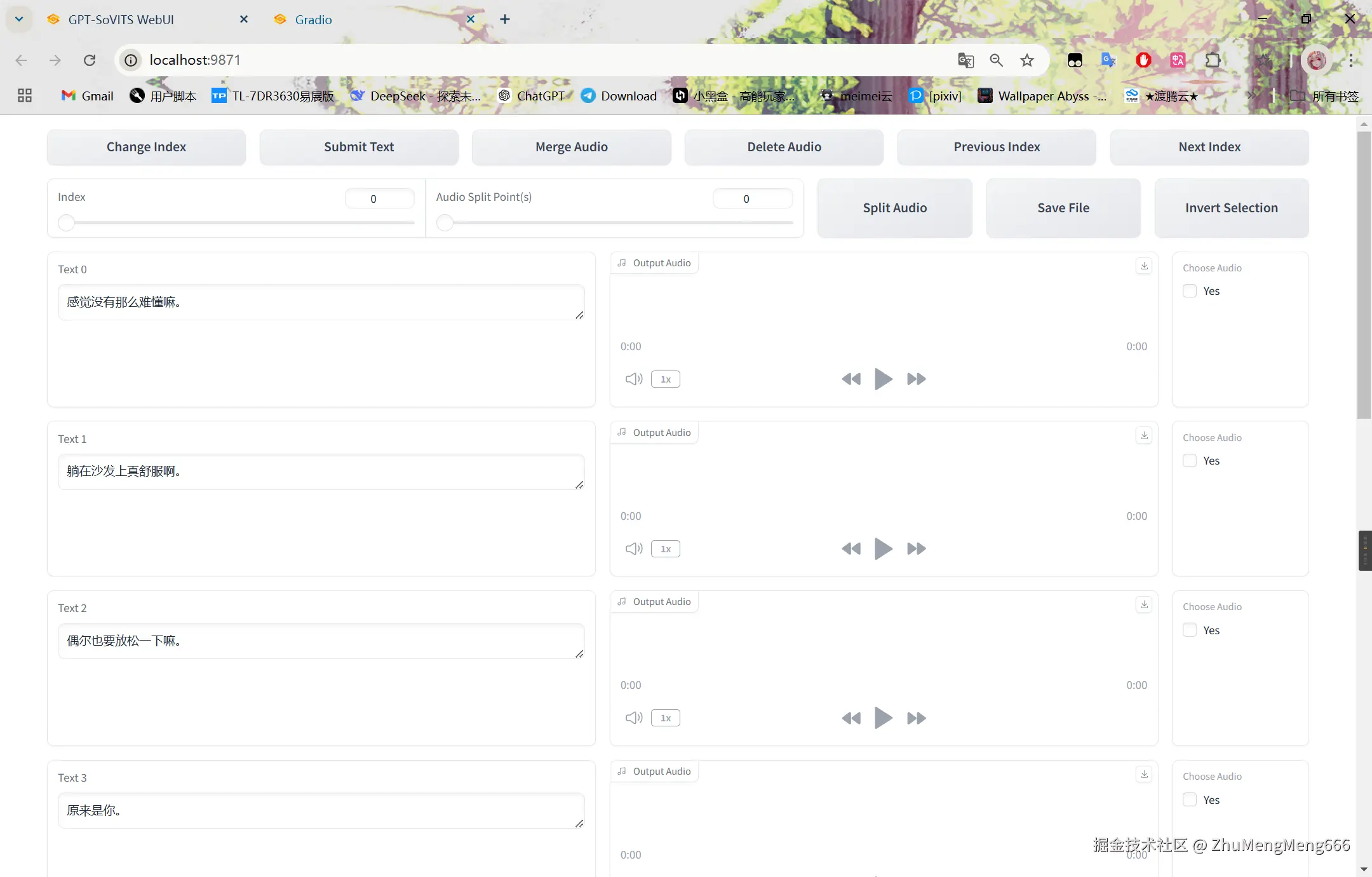Click the Merge Audio button

point(571,147)
